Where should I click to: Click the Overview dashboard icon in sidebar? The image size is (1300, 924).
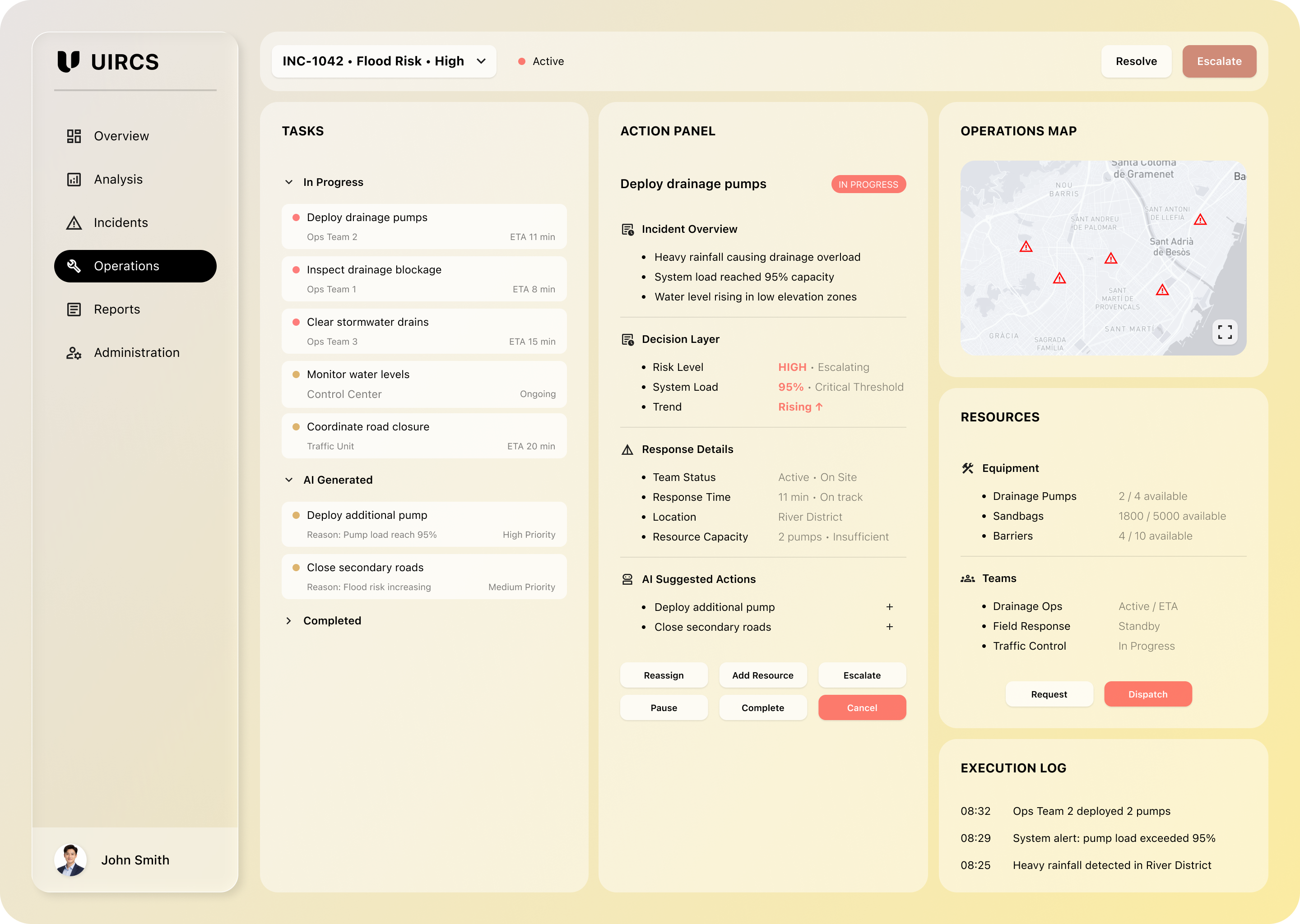pos(74,136)
